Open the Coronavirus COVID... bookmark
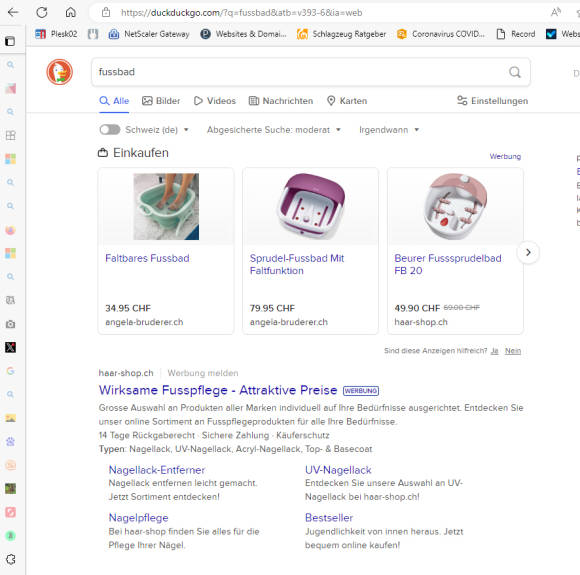Screen dimensions: 580x575 [x=441, y=34]
